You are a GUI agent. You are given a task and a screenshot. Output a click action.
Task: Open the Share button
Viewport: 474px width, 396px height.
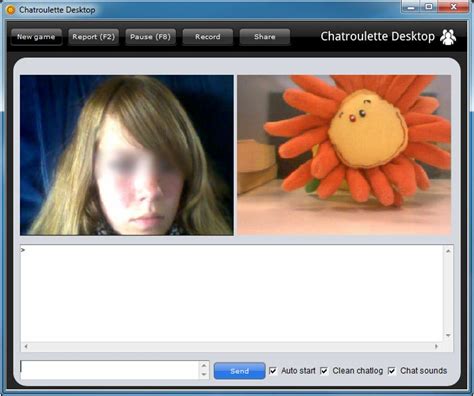[265, 37]
